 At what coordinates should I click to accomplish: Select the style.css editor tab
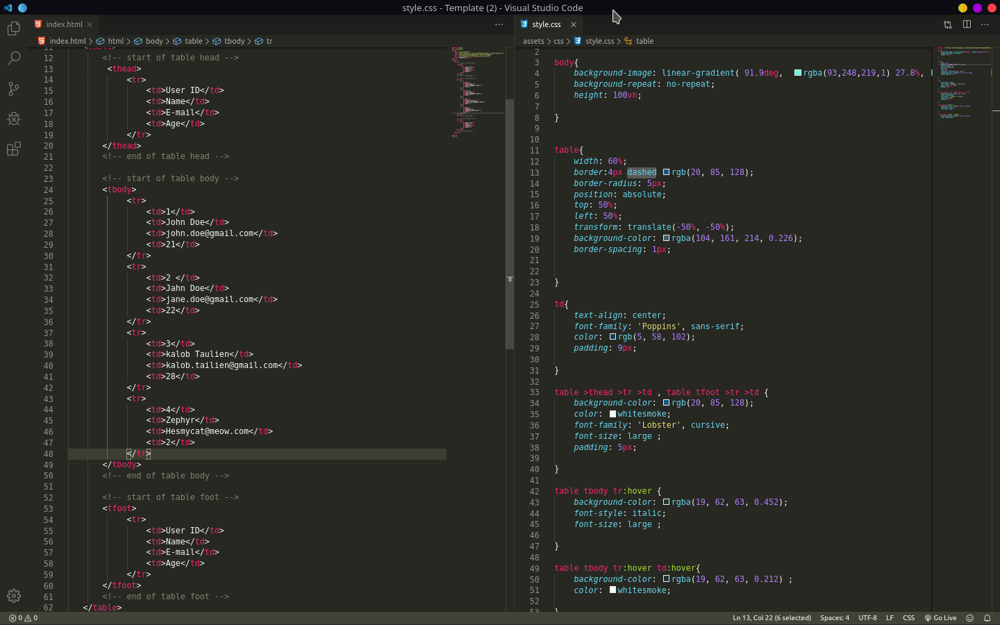click(546, 24)
